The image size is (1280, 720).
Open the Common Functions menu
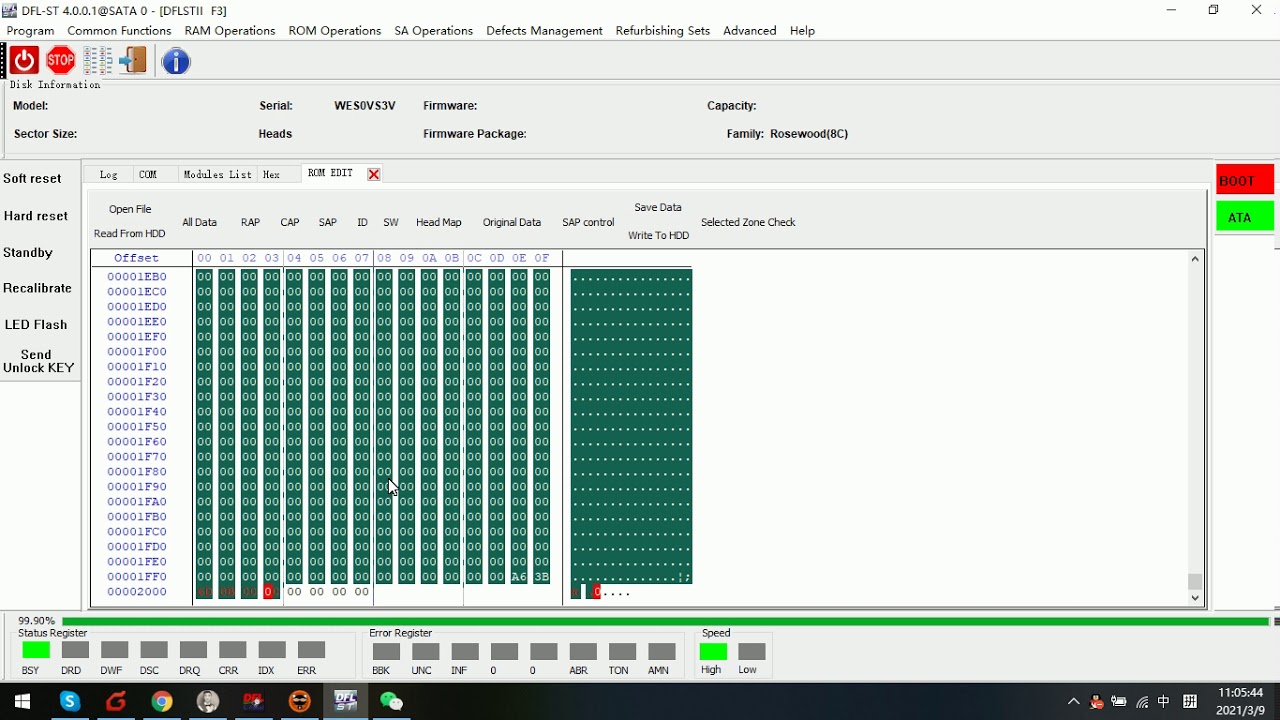point(119,30)
